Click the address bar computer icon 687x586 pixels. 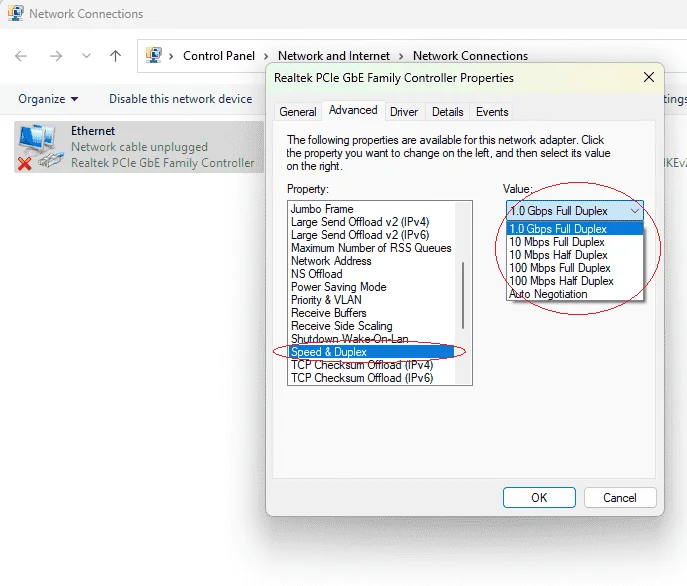click(154, 55)
